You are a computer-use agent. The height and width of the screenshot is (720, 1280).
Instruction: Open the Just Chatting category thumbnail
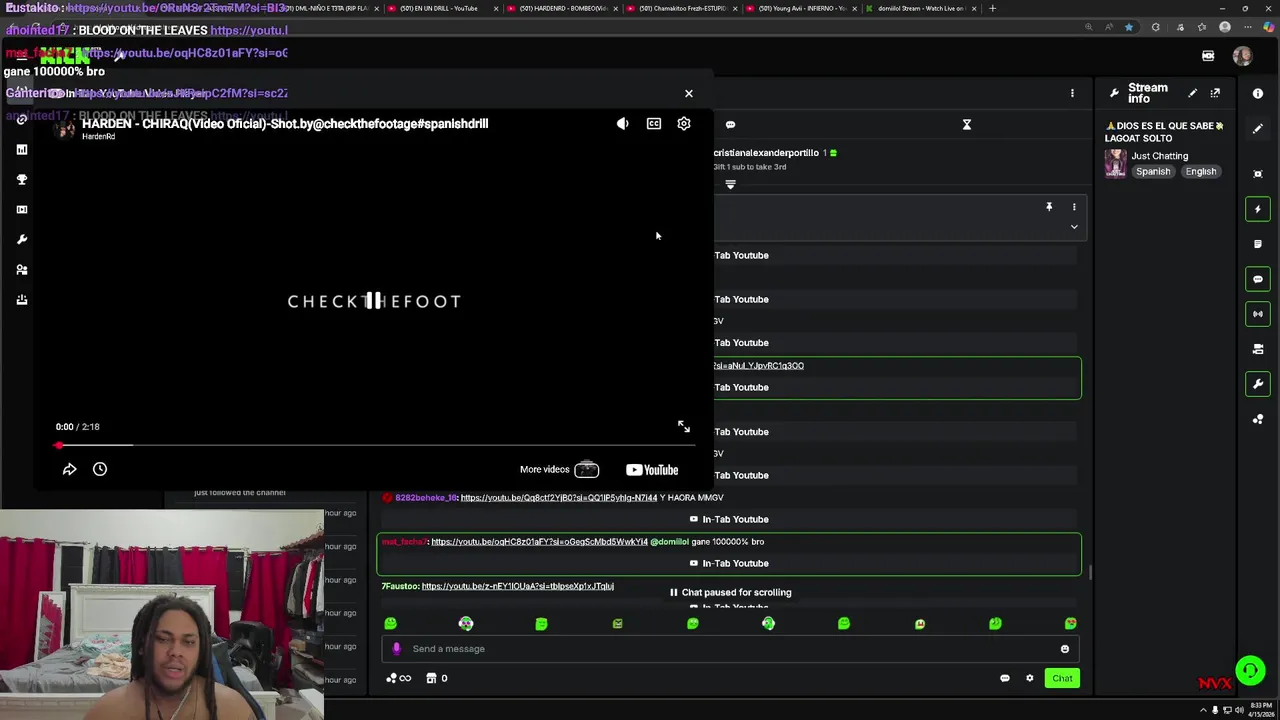pyautogui.click(x=1115, y=163)
